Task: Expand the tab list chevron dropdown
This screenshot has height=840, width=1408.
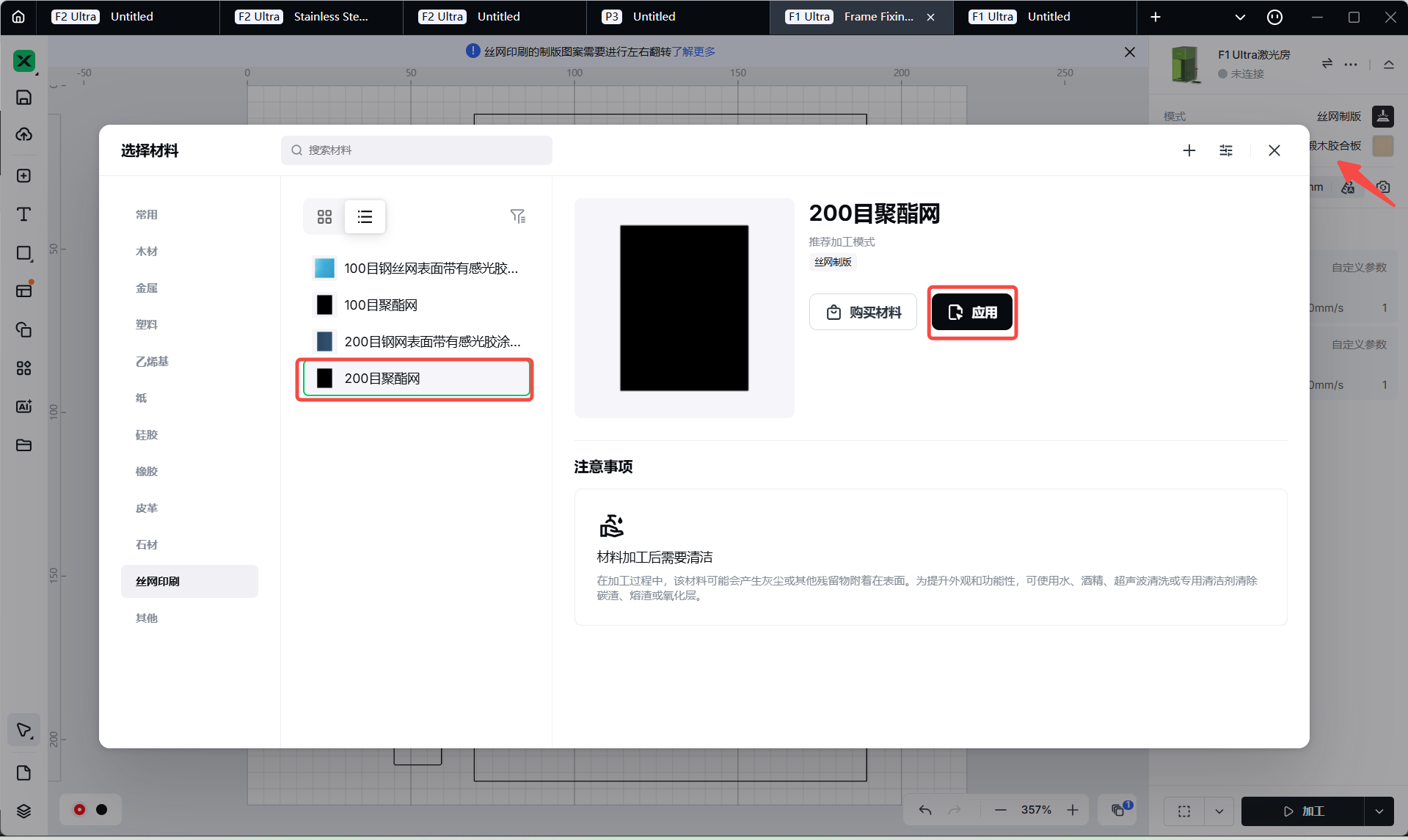Action: click(1240, 17)
